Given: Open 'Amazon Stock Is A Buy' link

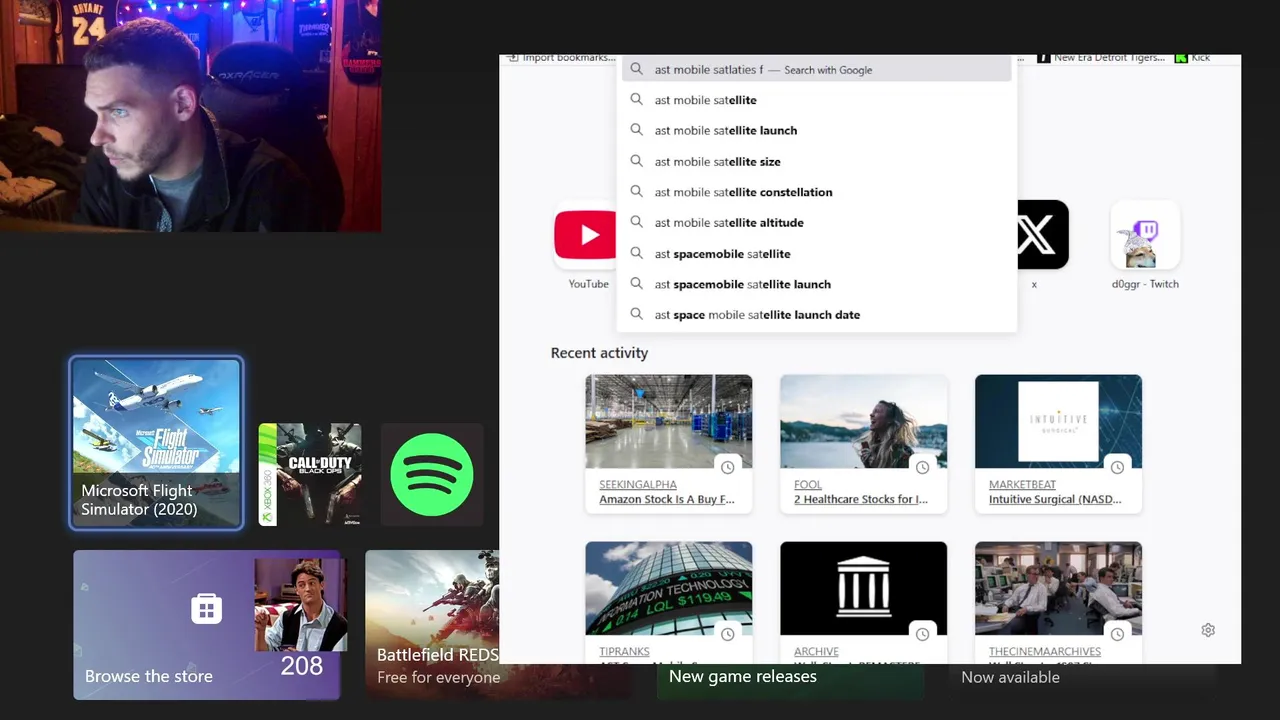Looking at the screenshot, I should 667,499.
